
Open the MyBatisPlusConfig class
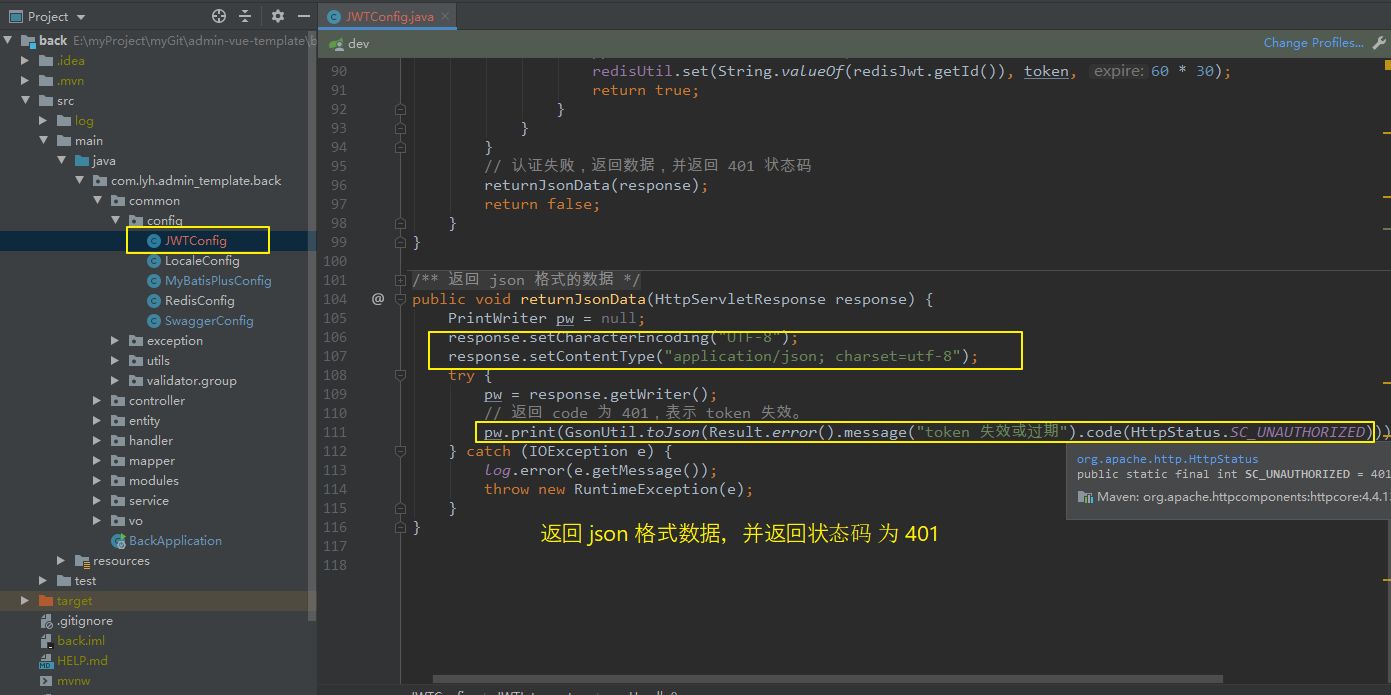click(218, 281)
